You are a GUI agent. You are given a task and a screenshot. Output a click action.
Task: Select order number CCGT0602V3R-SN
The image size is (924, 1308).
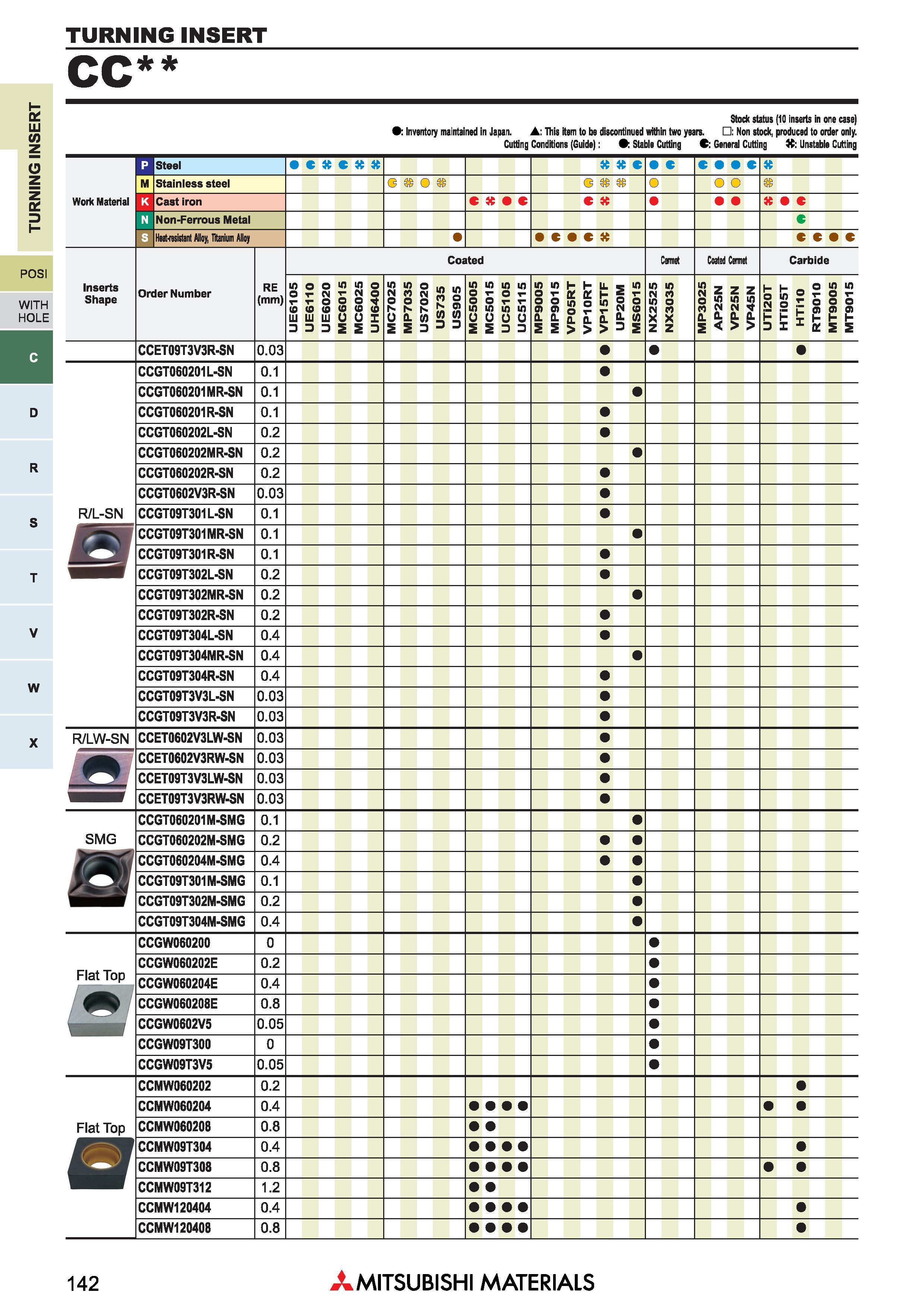[x=186, y=493]
